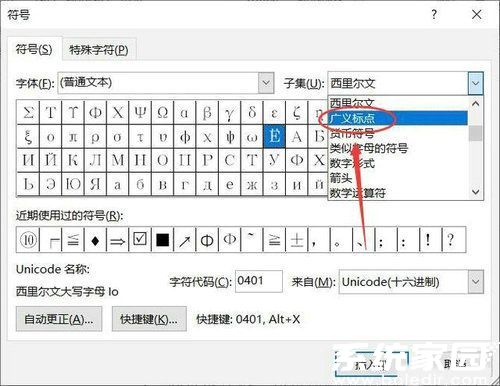Open the 字体 font dropdown arrow

click(266, 83)
